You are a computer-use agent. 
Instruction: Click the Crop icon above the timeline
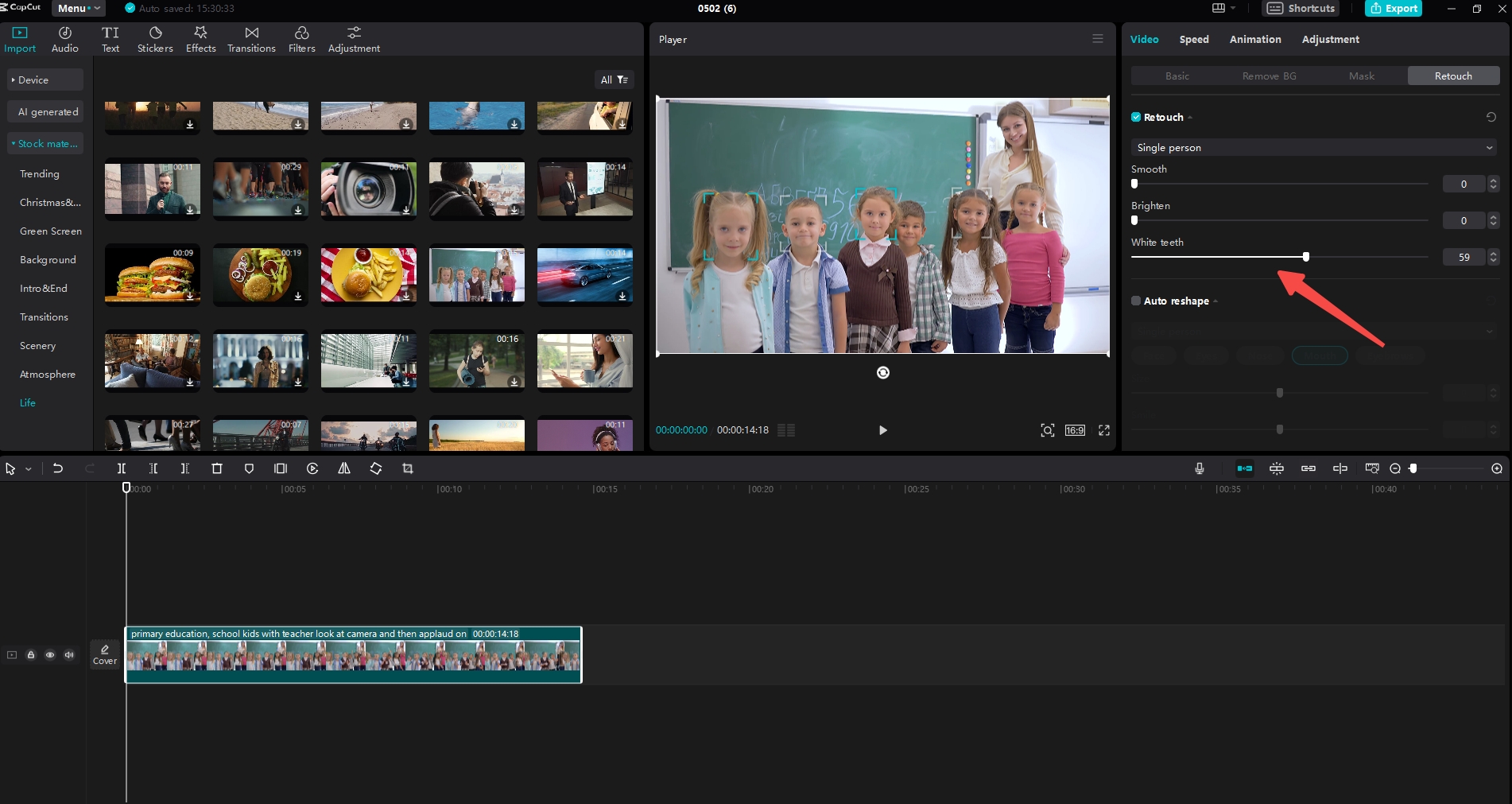[x=408, y=468]
